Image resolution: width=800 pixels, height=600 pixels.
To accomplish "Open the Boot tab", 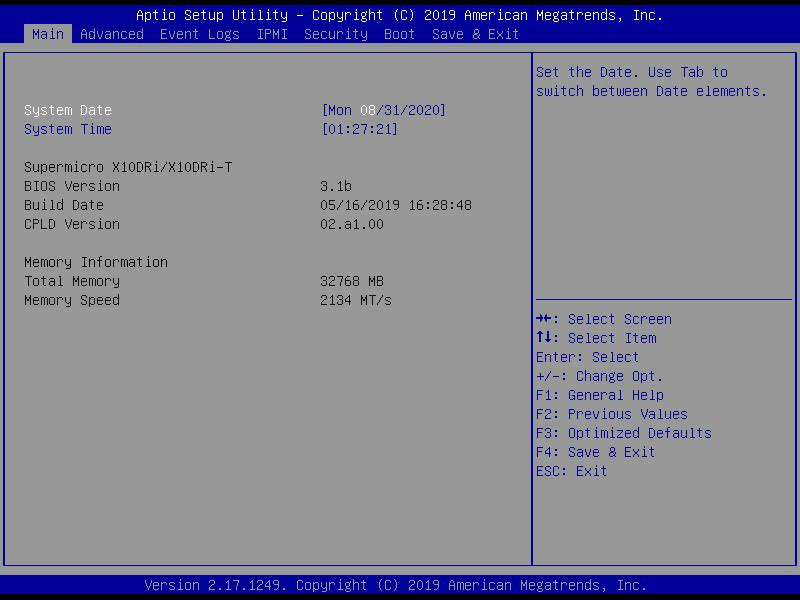I will coord(399,34).
